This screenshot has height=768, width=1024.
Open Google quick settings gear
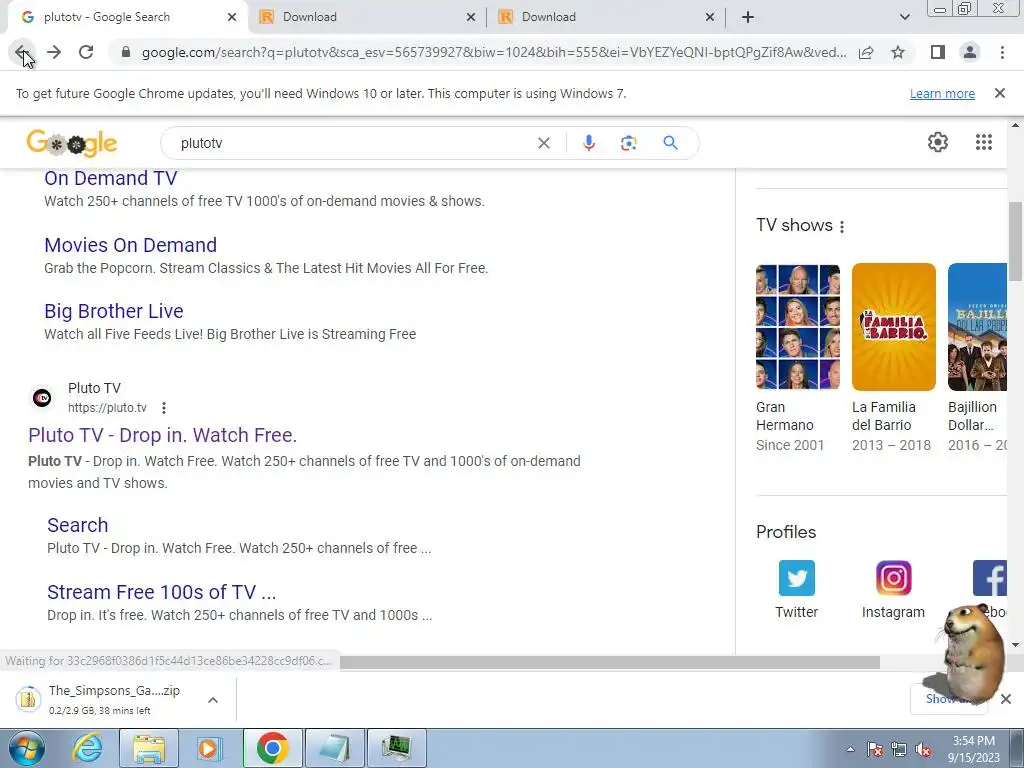click(x=938, y=142)
